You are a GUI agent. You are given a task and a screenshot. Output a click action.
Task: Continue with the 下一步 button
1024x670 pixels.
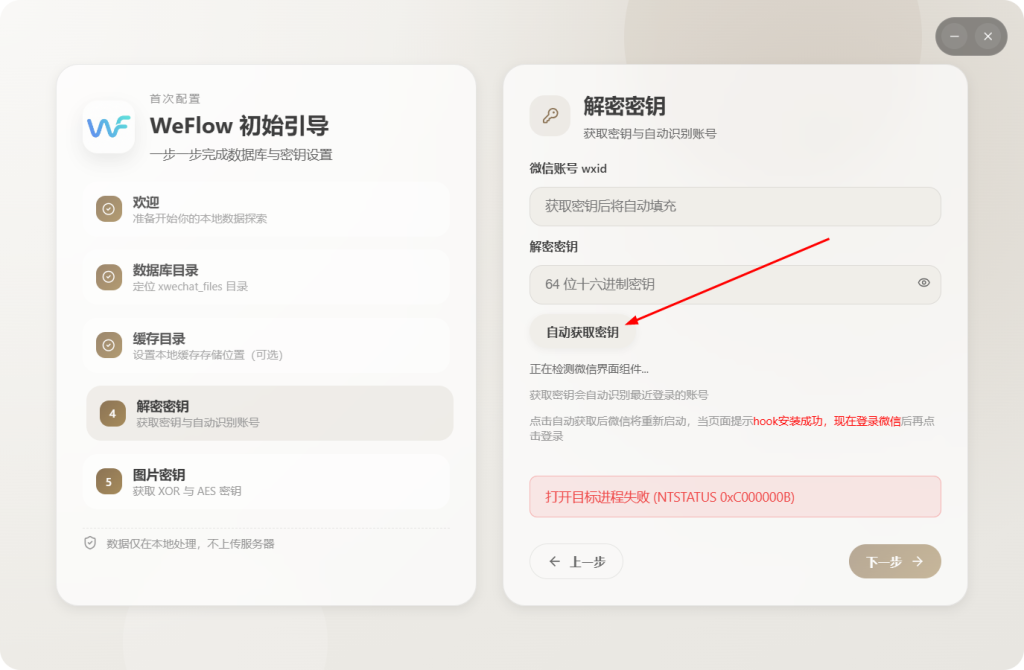894,561
